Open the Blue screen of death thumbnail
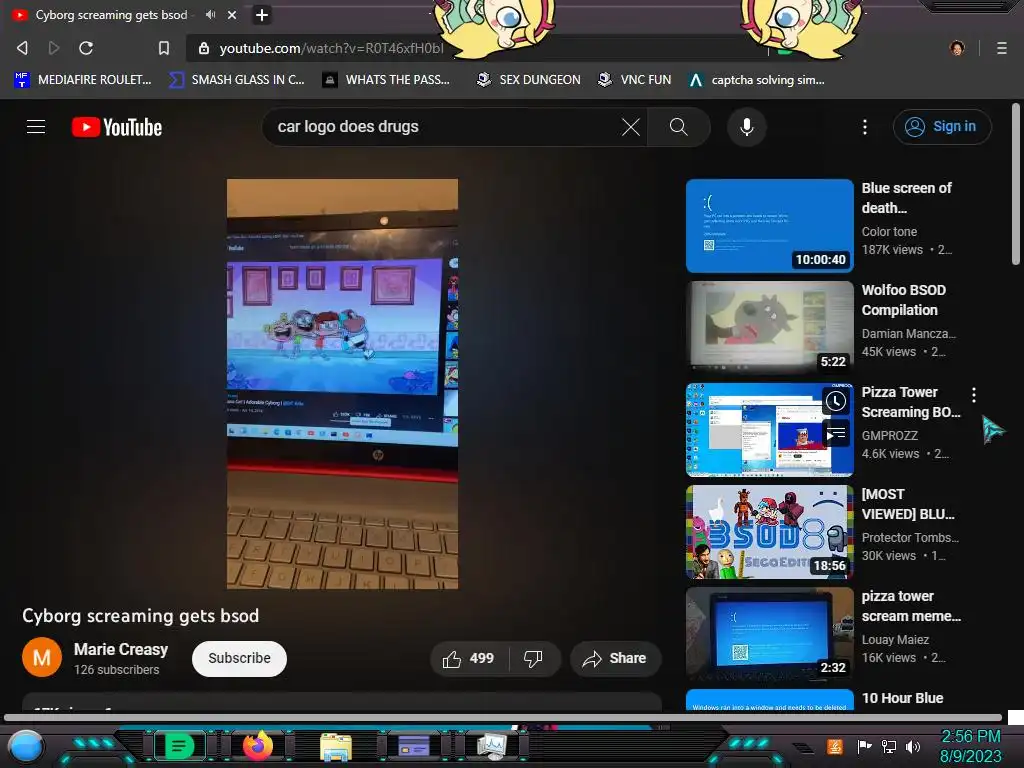This screenshot has width=1024, height=768. (769, 225)
